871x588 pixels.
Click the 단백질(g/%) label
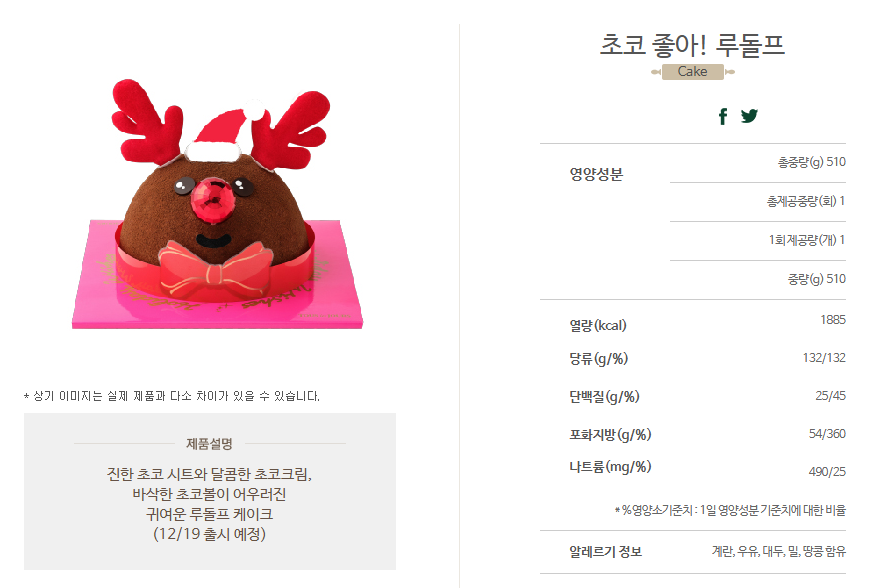604,396
